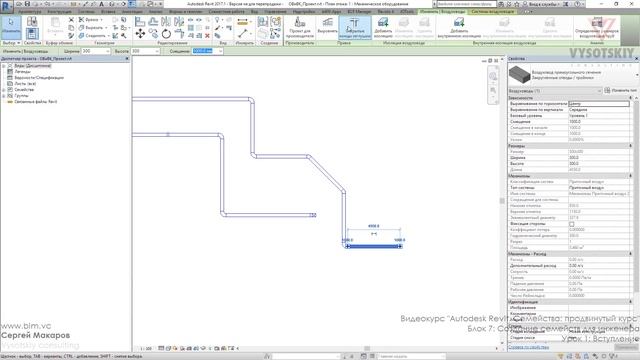The image size is (640, 360).
Task: Expand the Groups node in project browser
Action: (4, 96)
